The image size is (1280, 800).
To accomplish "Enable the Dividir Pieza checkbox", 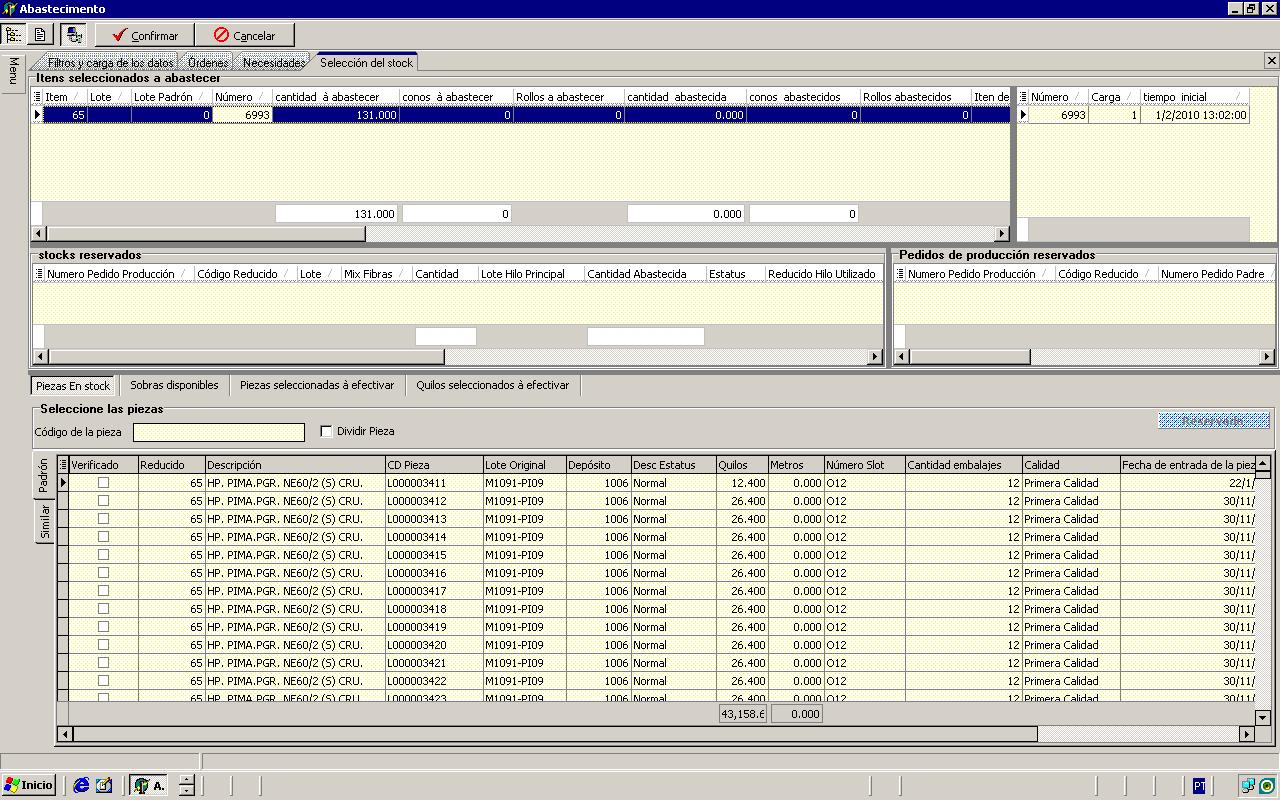I will (x=326, y=432).
